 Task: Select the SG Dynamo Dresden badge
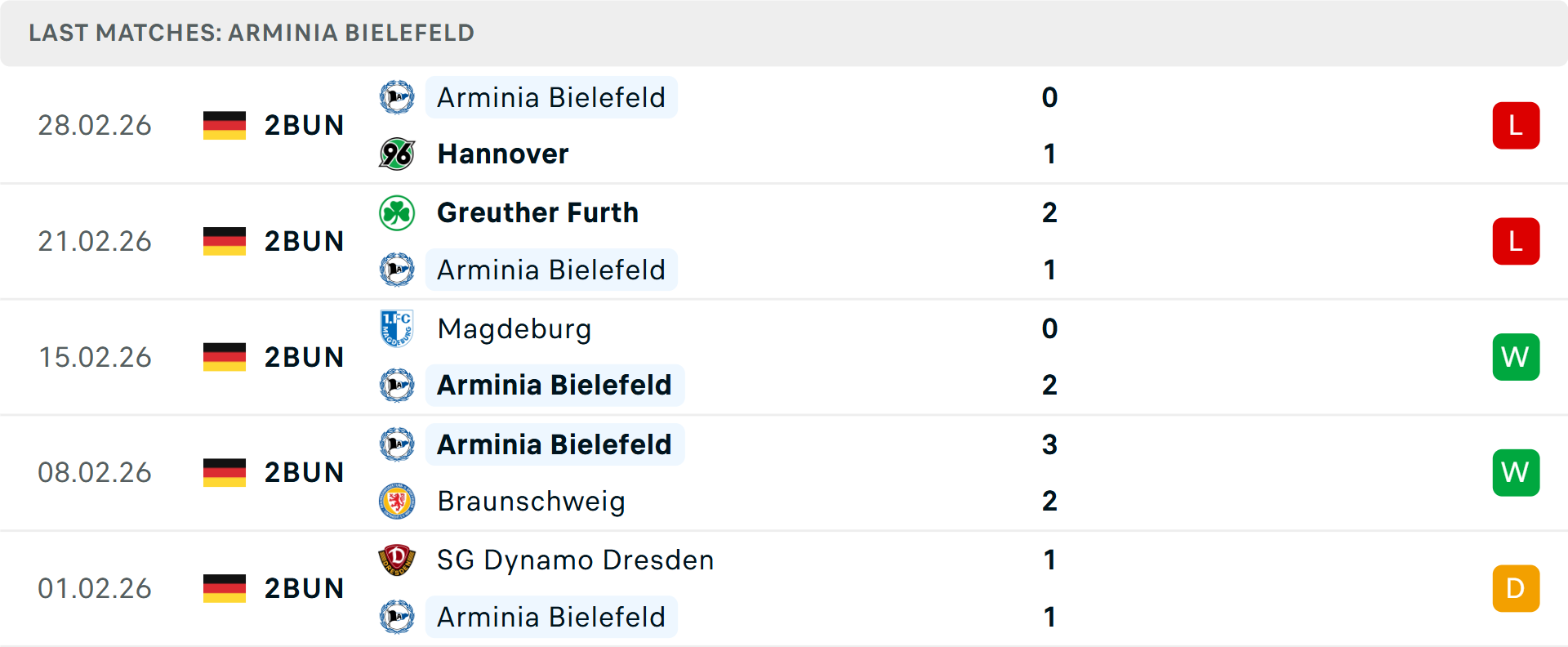(x=398, y=560)
